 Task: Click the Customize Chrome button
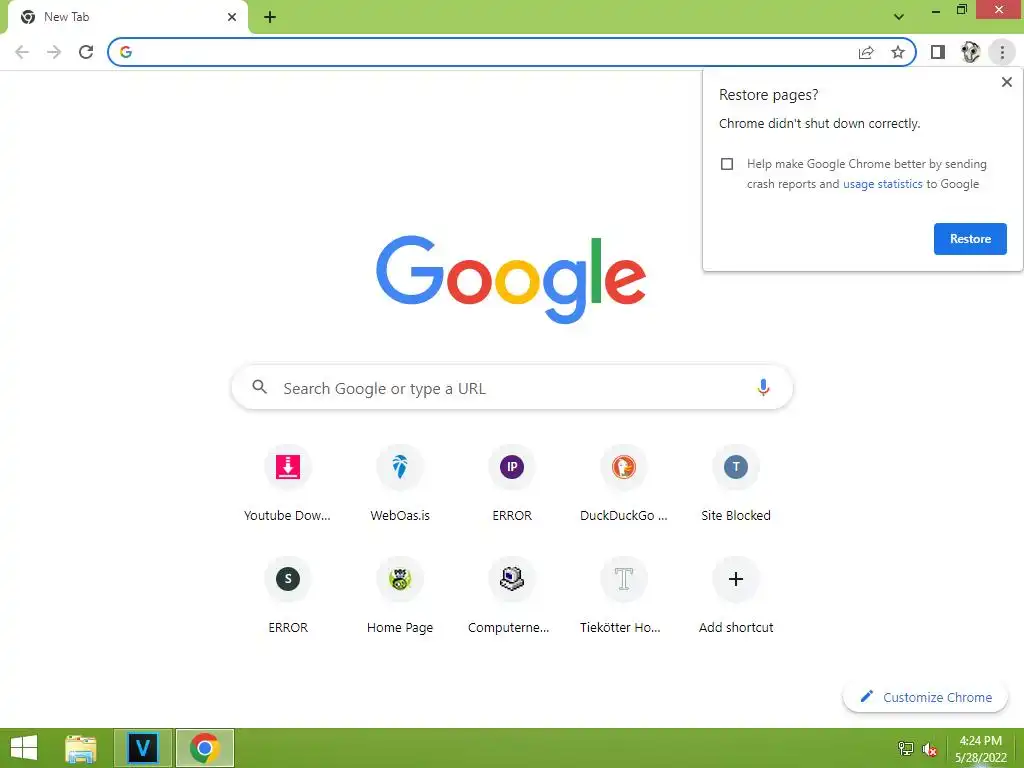click(x=925, y=697)
